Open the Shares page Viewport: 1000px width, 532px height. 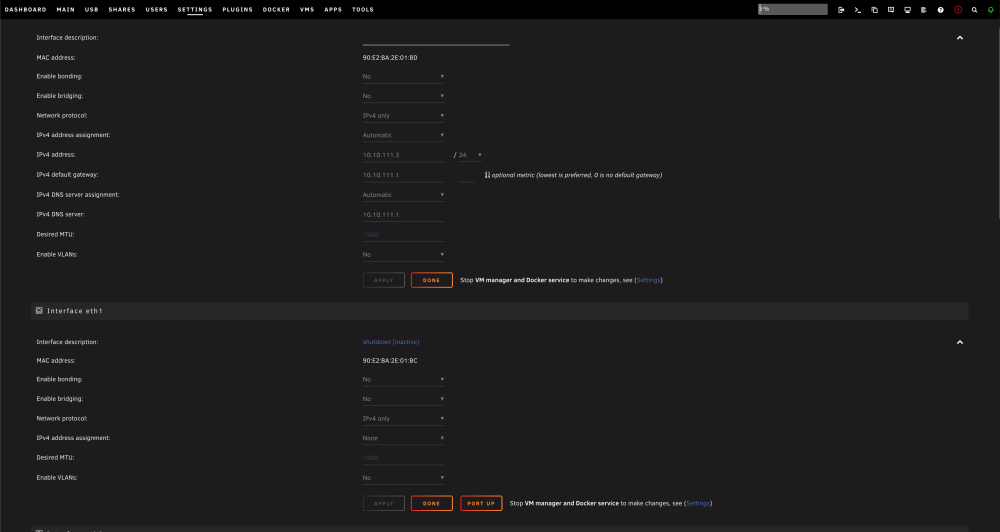[122, 10]
